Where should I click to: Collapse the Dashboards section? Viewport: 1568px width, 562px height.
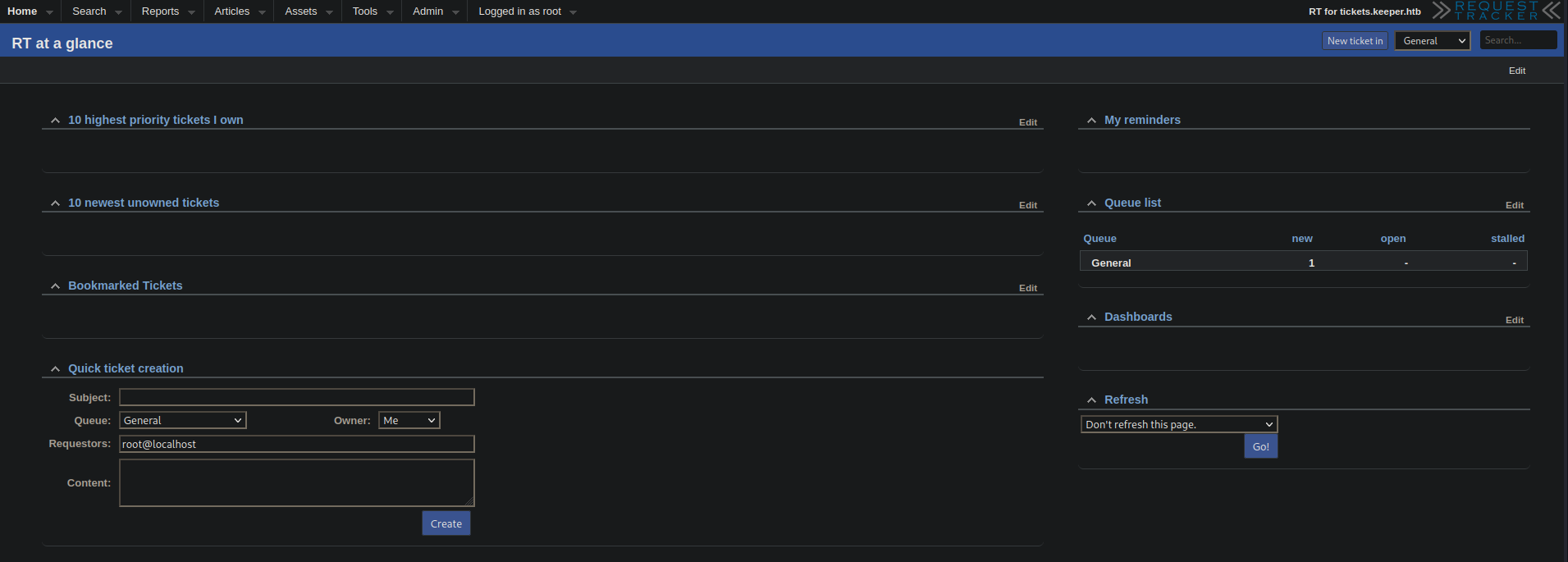click(x=1091, y=318)
